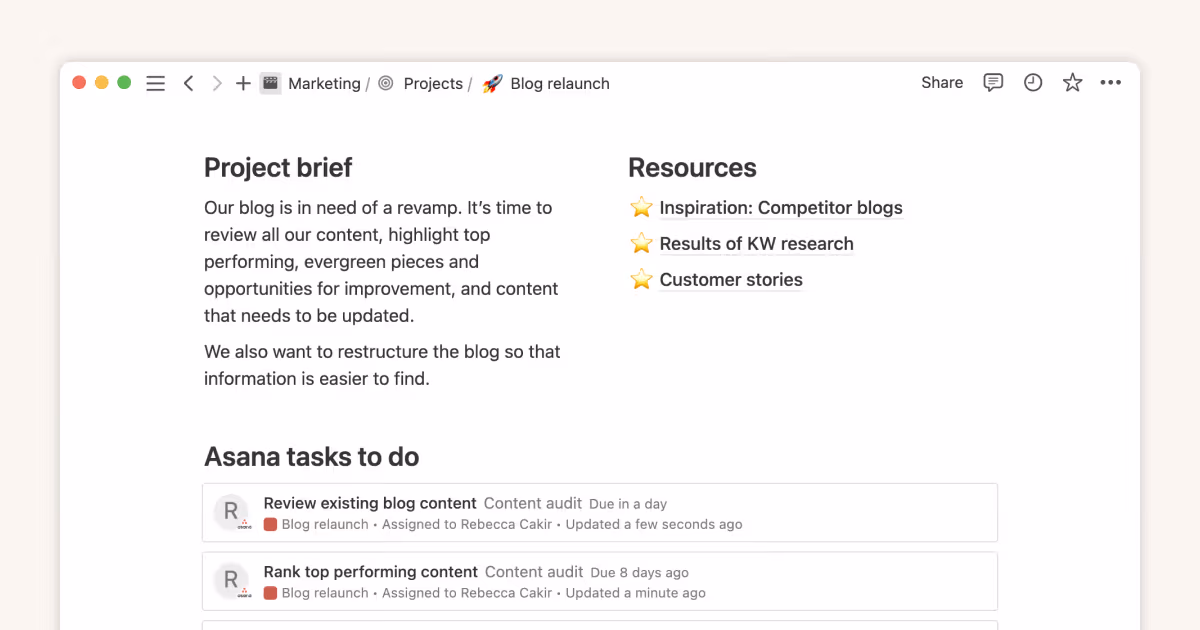Go to the Marketing breadcrumb page
1200x630 pixels.
click(x=324, y=83)
